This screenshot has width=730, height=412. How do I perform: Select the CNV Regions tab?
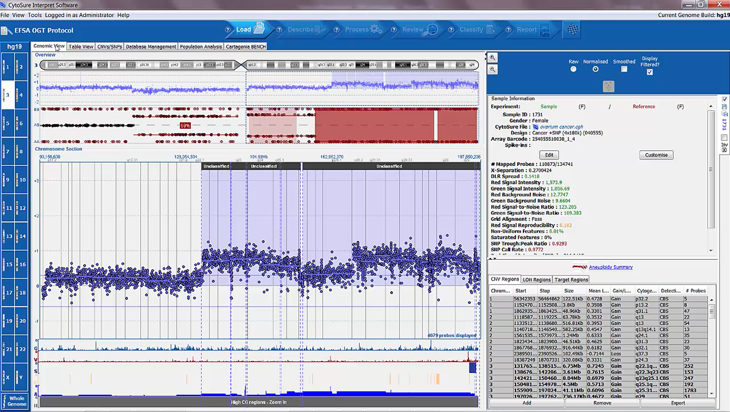[505, 279]
